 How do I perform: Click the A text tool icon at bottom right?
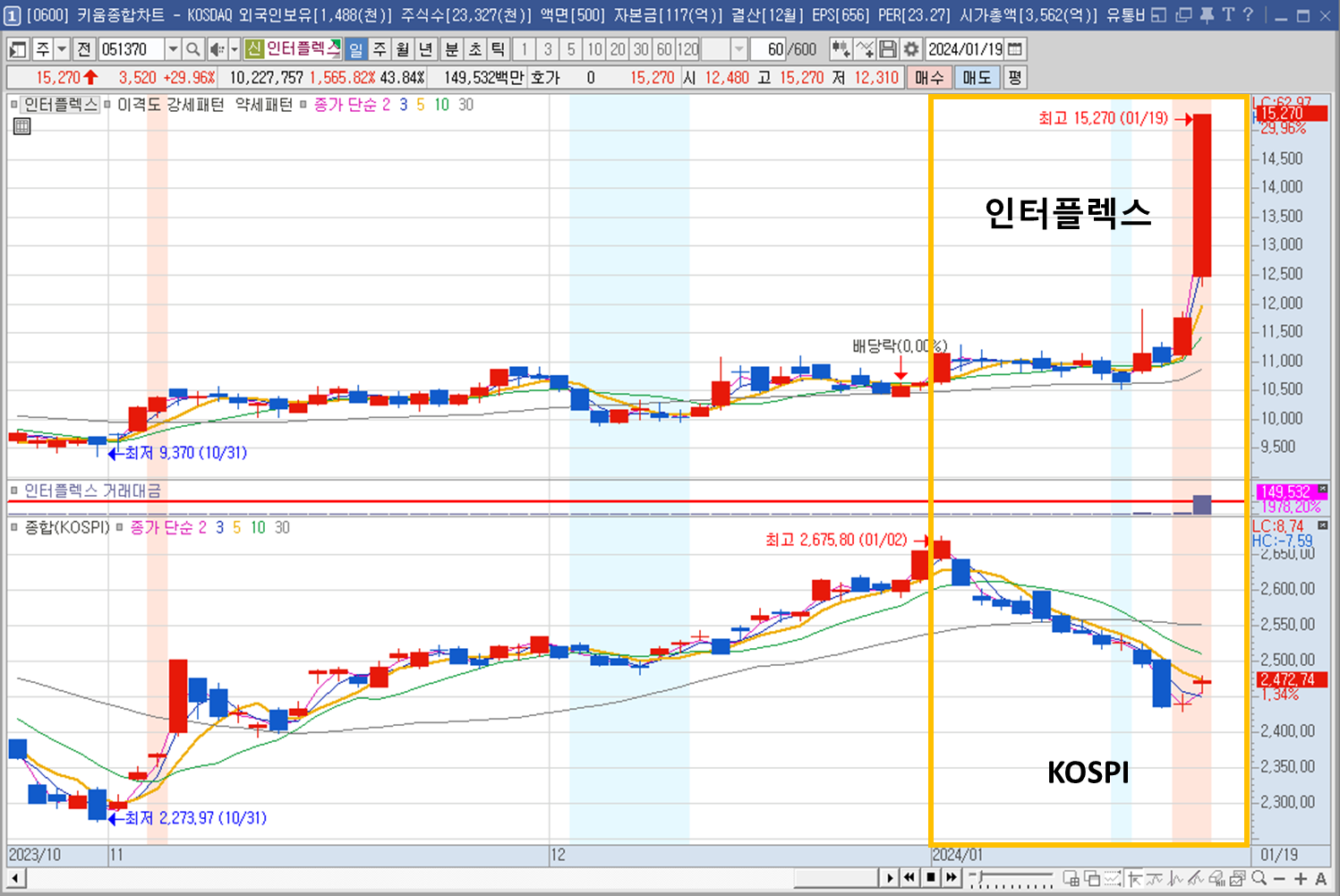[x=1321, y=879]
